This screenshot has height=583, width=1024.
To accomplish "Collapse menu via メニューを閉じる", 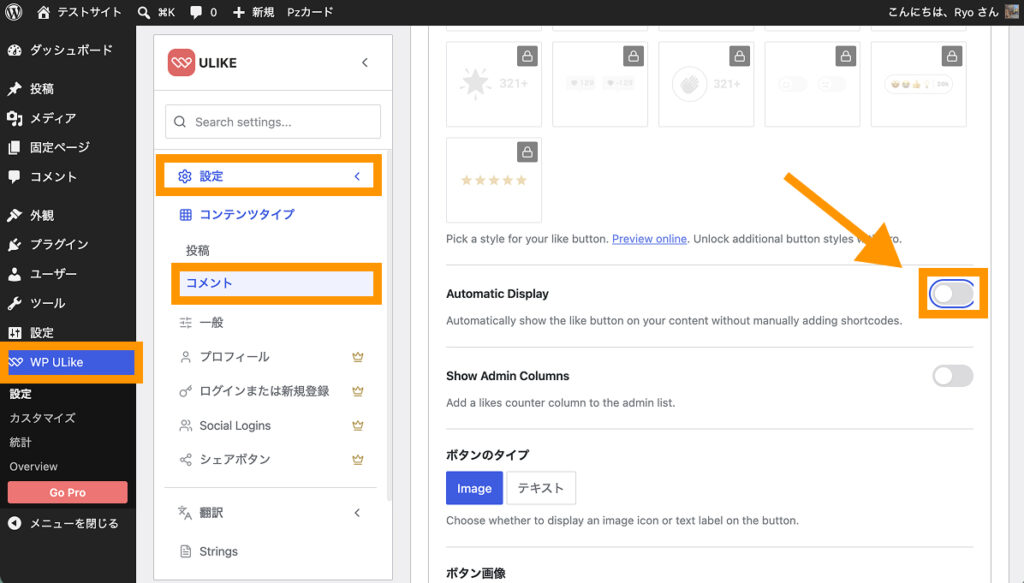I will pos(63,524).
